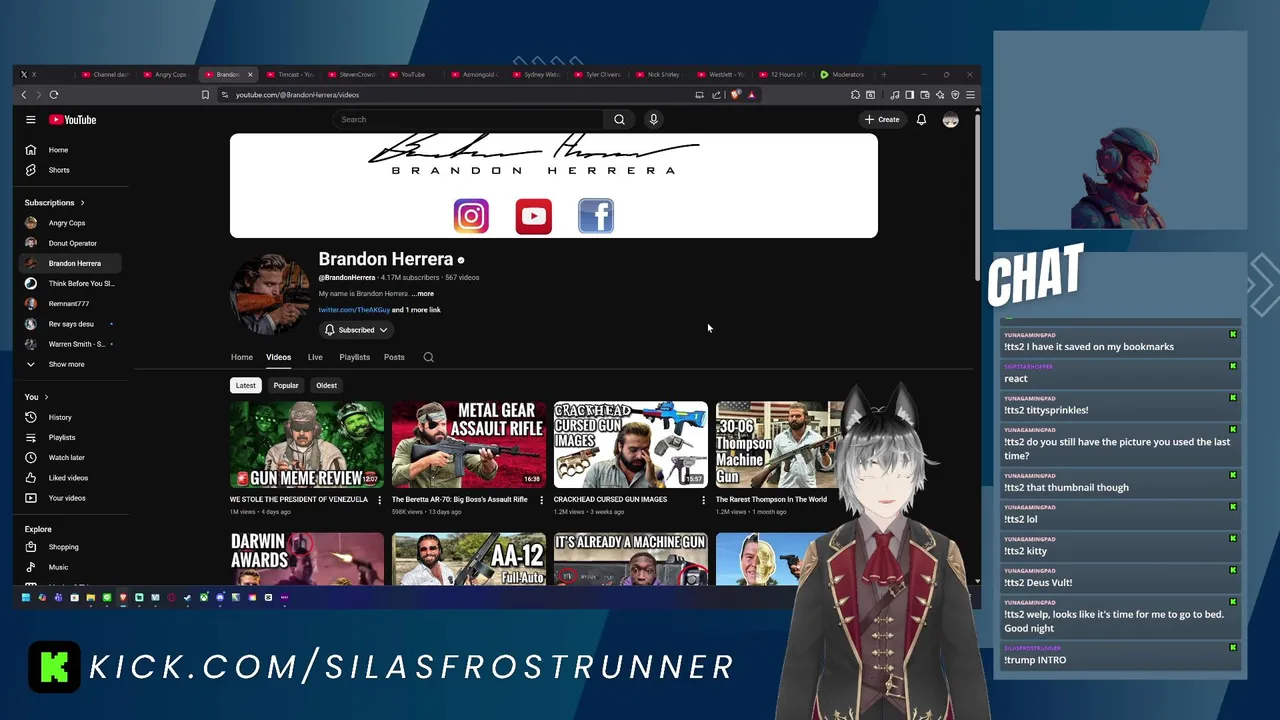Click the browser address bar URL

click(x=297, y=95)
